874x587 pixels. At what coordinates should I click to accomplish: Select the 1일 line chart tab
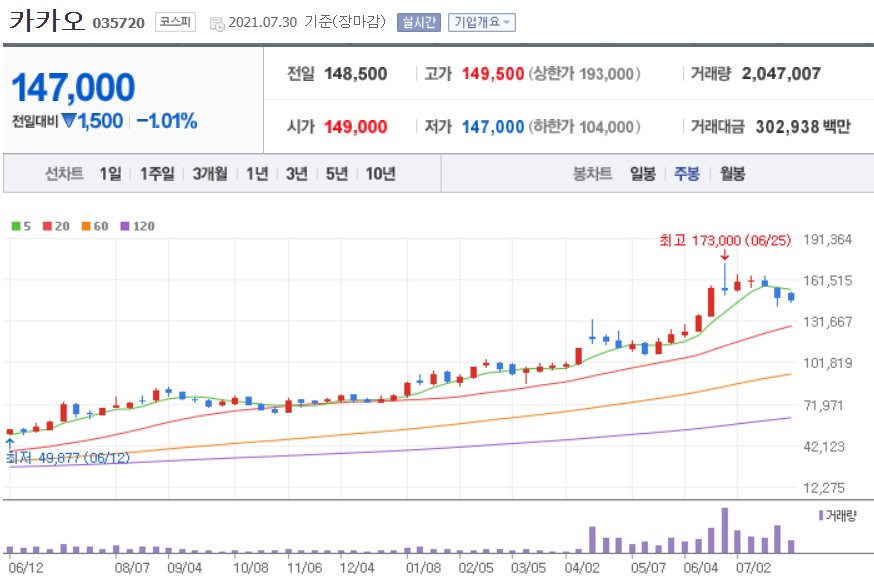coord(110,174)
